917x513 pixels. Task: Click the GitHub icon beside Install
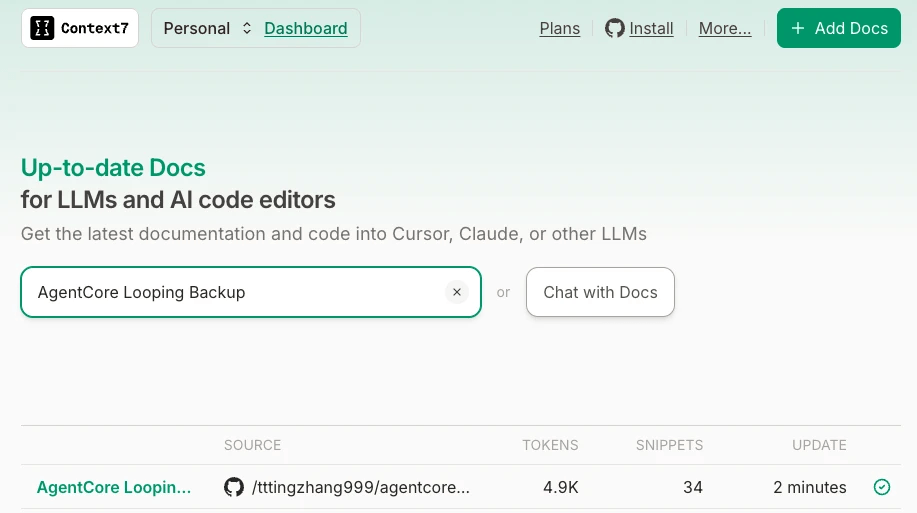click(615, 28)
